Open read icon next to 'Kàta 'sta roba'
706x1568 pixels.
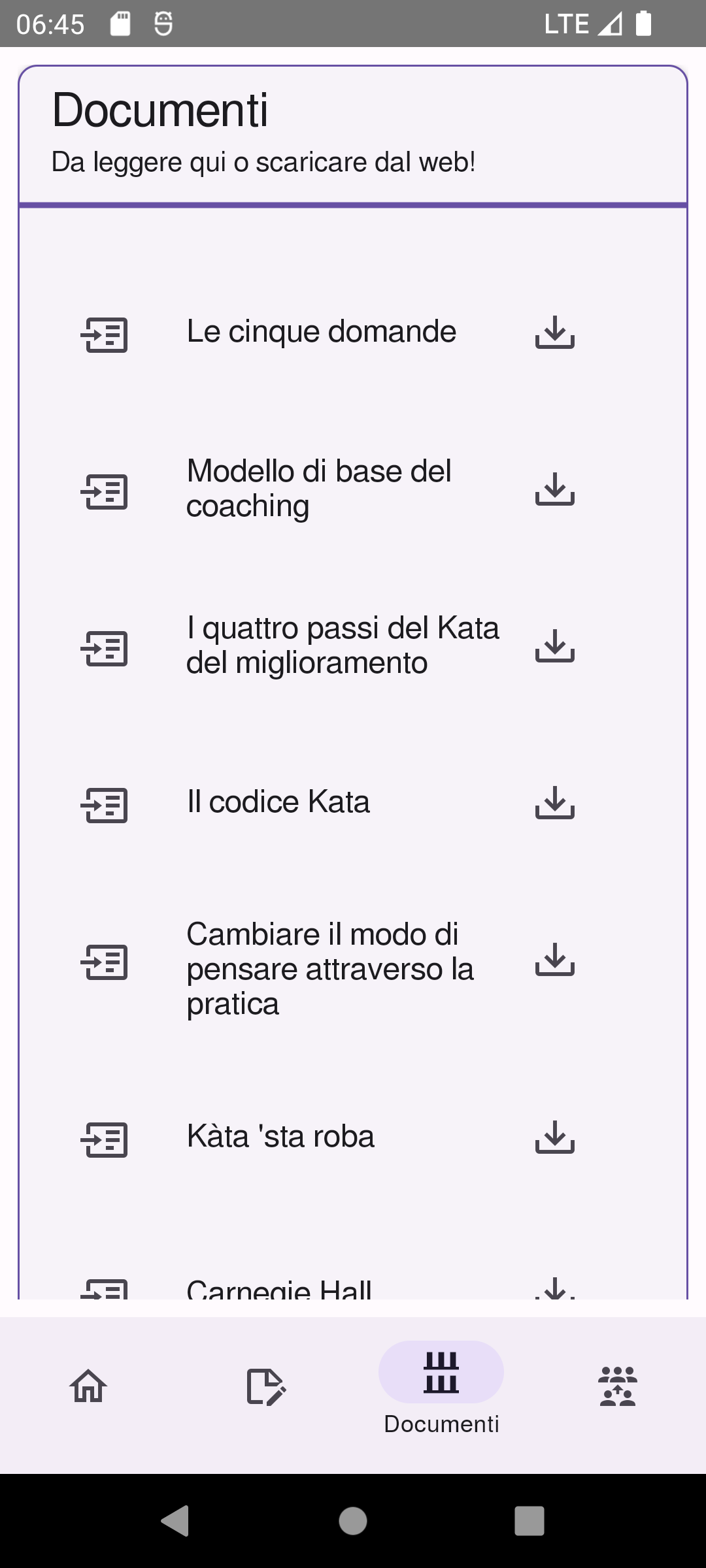(105, 1139)
